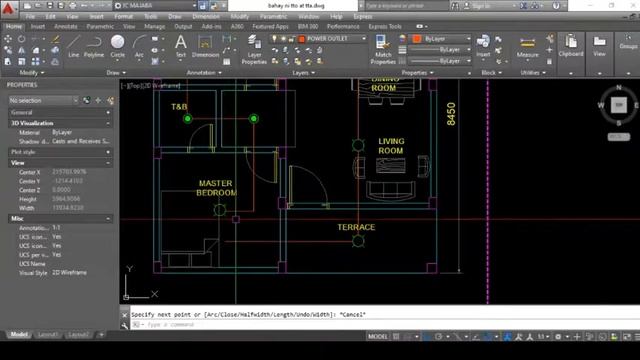Click the layer color swatch beside POWER OUTLET
Image resolution: width=640 pixels, height=360 pixels.
coord(302,39)
